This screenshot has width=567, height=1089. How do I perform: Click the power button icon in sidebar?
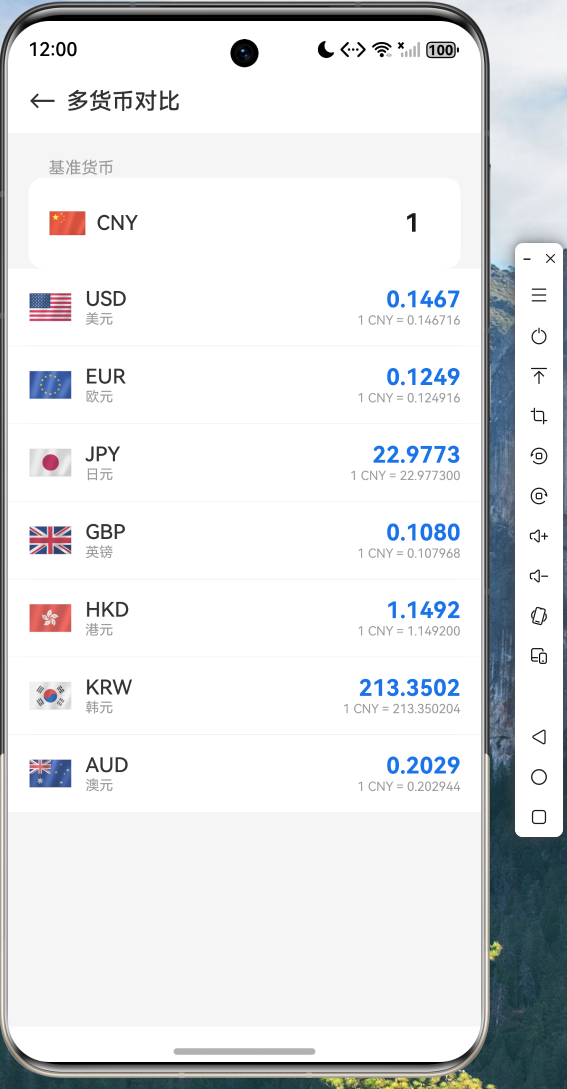pyautogui.click(x=539, y=336)
